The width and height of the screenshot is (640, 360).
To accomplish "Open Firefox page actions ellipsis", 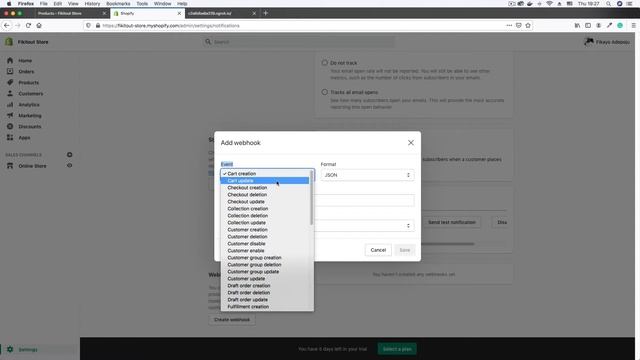I will (509, 25).
